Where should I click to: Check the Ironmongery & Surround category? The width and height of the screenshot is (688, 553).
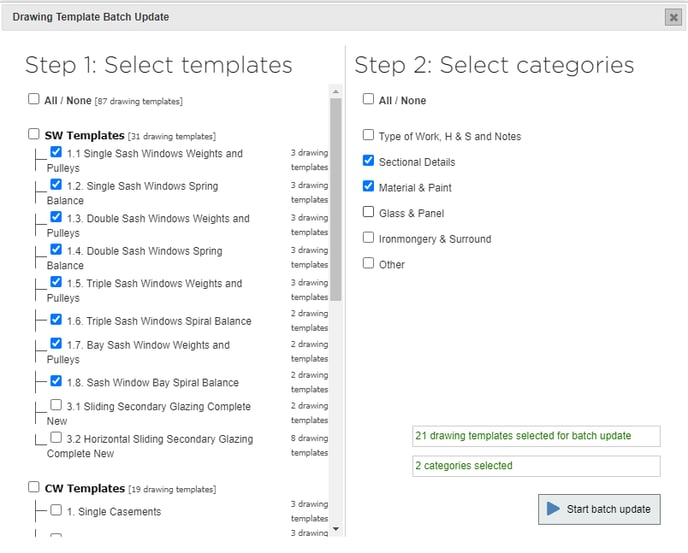click(369, 238)
